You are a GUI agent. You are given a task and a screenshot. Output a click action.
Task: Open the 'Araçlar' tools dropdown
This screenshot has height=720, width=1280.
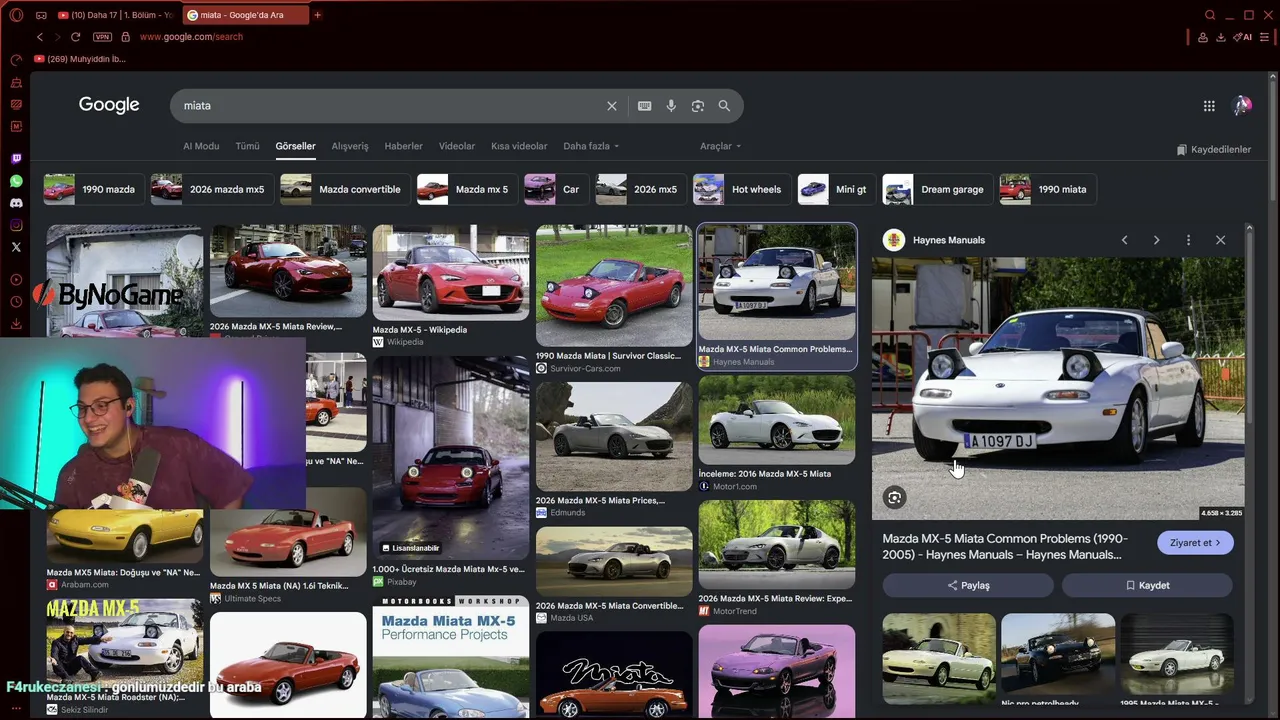pyautogui.click(x=720, y=146)
